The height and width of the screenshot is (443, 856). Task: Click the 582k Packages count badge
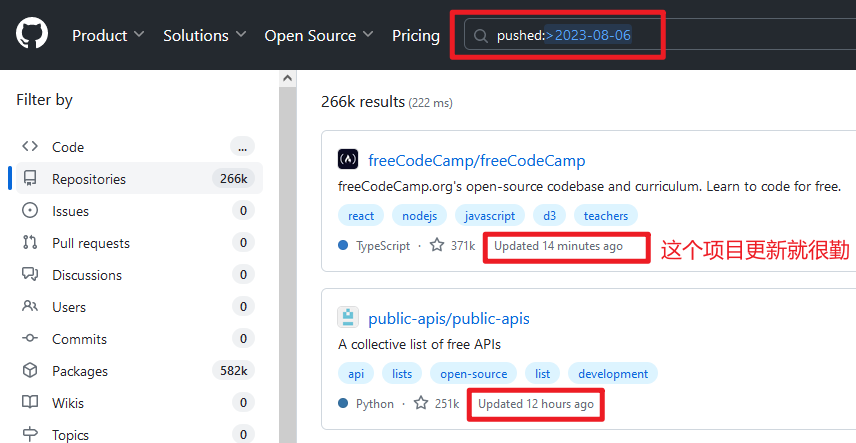point(234,371)
